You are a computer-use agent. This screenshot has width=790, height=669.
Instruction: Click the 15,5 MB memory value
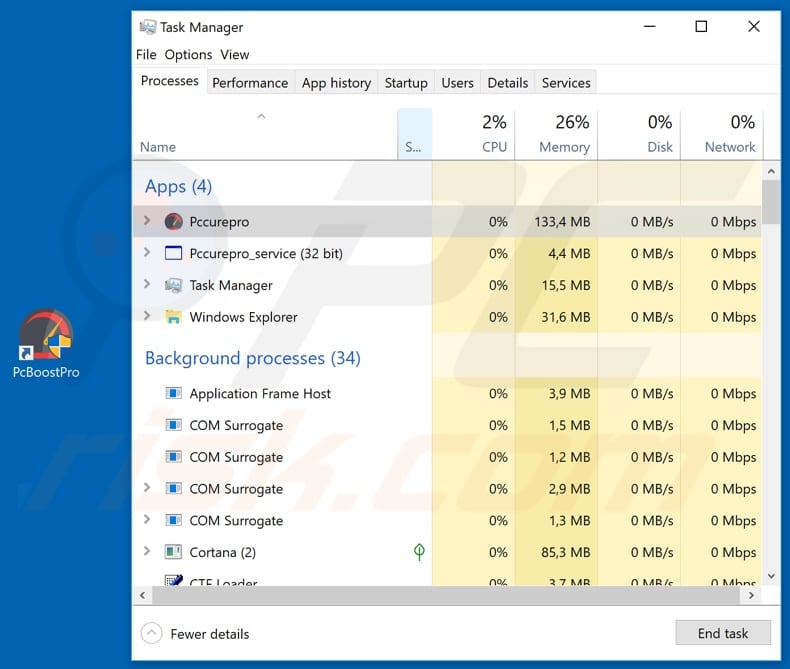(565, 286)
